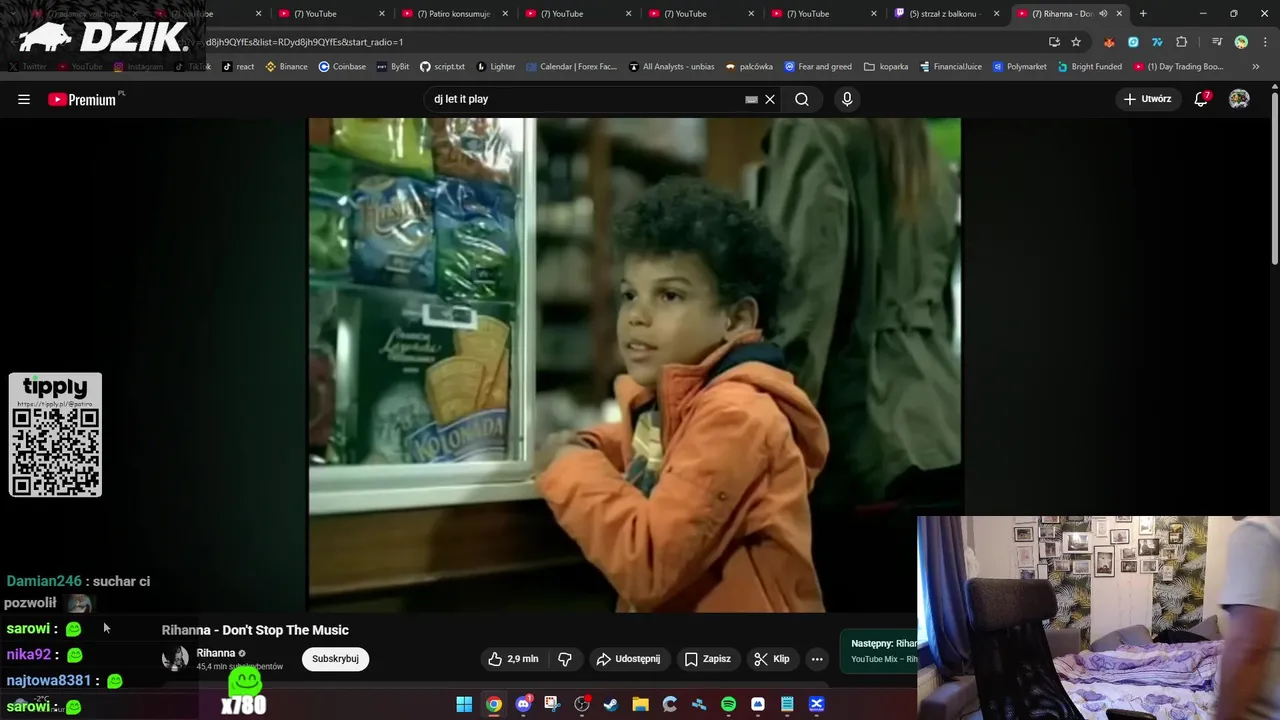This screenshot has width=1280, height=720.
Task: Open Chrome extensions puzzle icon
Action: click(1181, 42)
